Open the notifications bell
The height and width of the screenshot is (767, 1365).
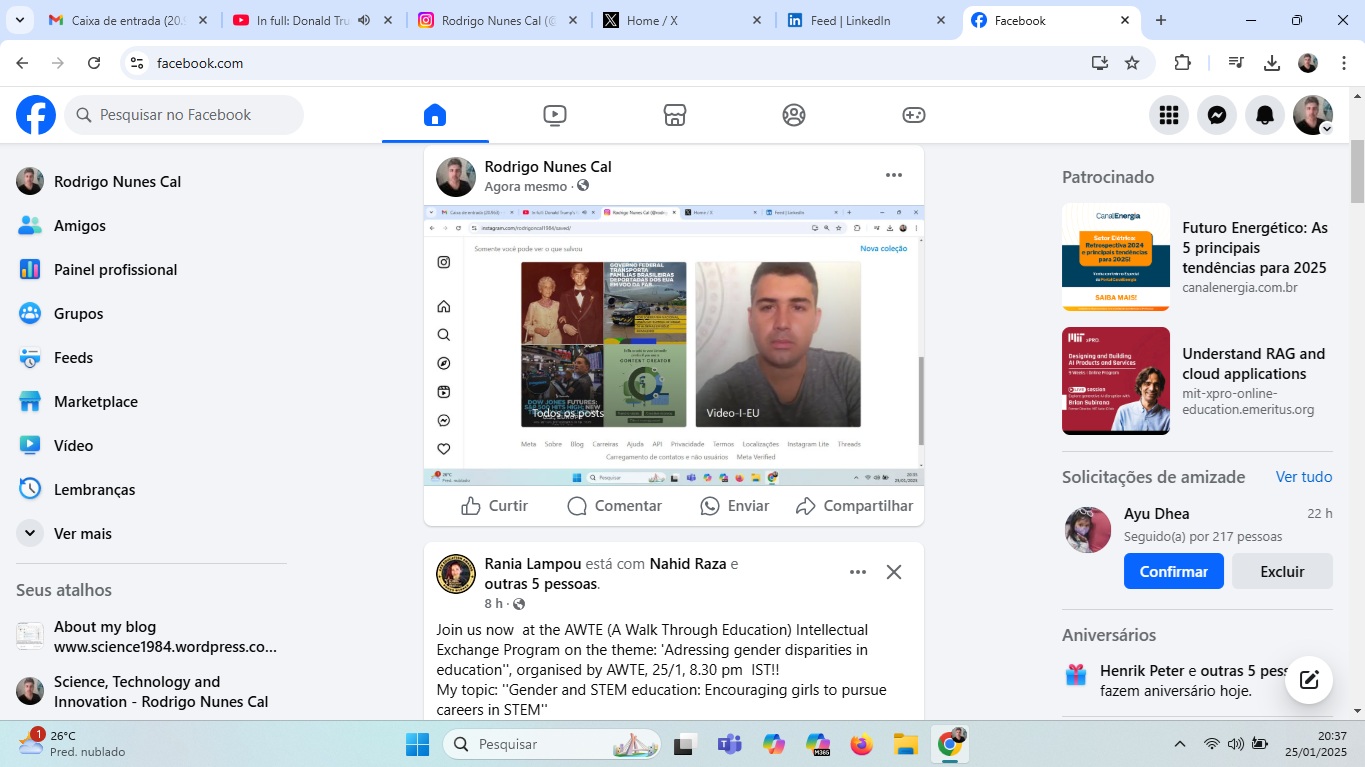coord(1265,115)
